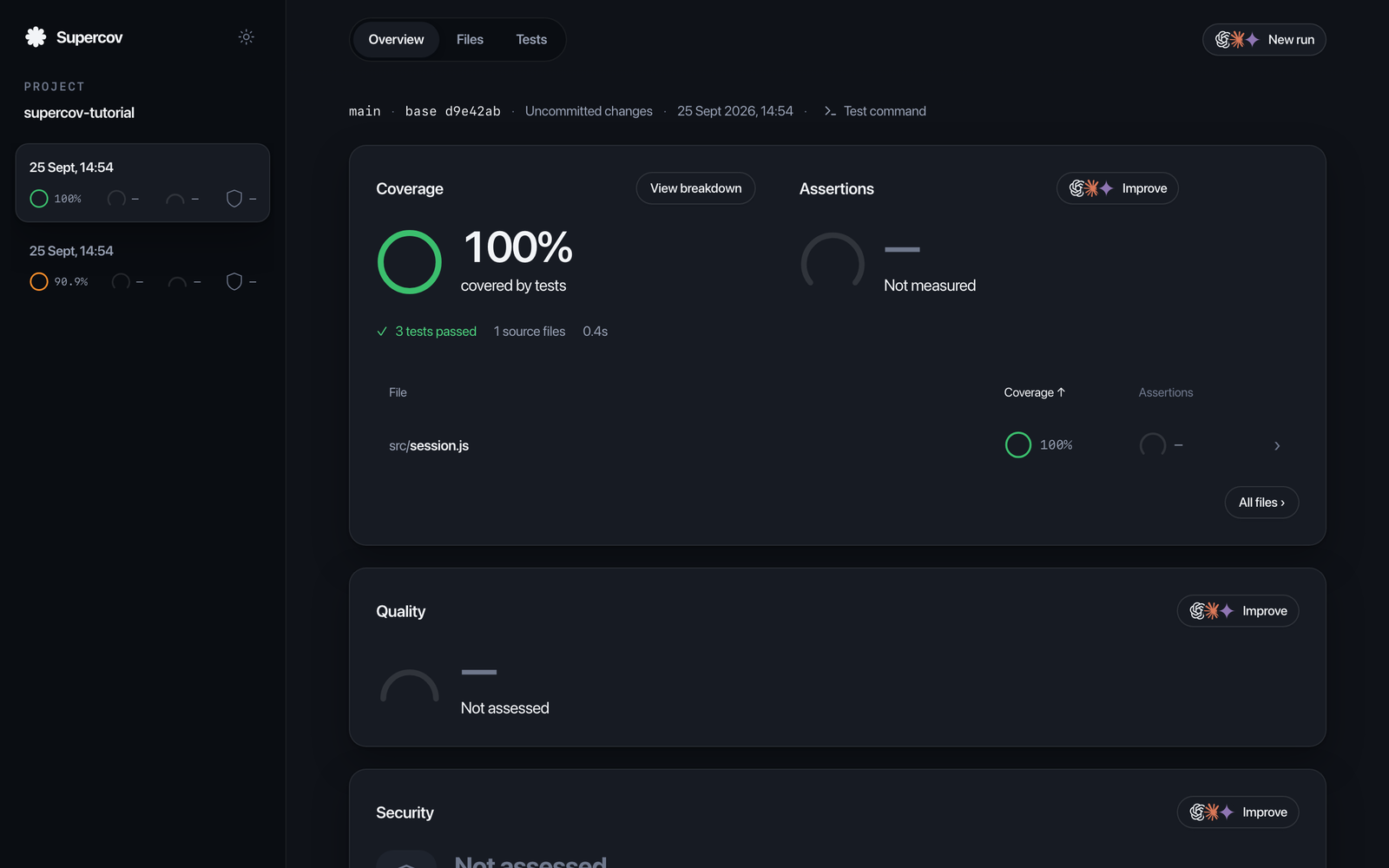
Task: Click the 1 source files text
Action: point(530,332)
